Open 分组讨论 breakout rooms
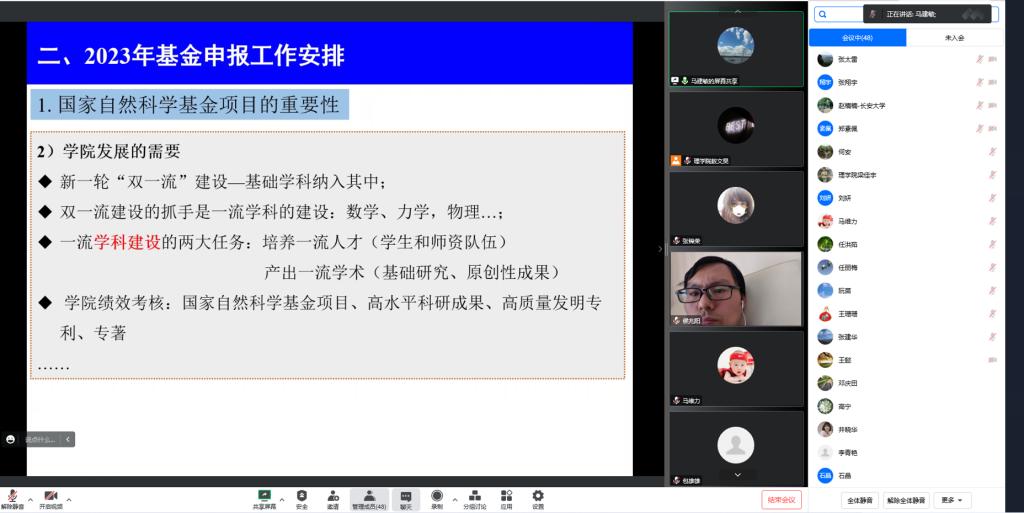Screen dimensions: 1024x513 click(474, 496)
